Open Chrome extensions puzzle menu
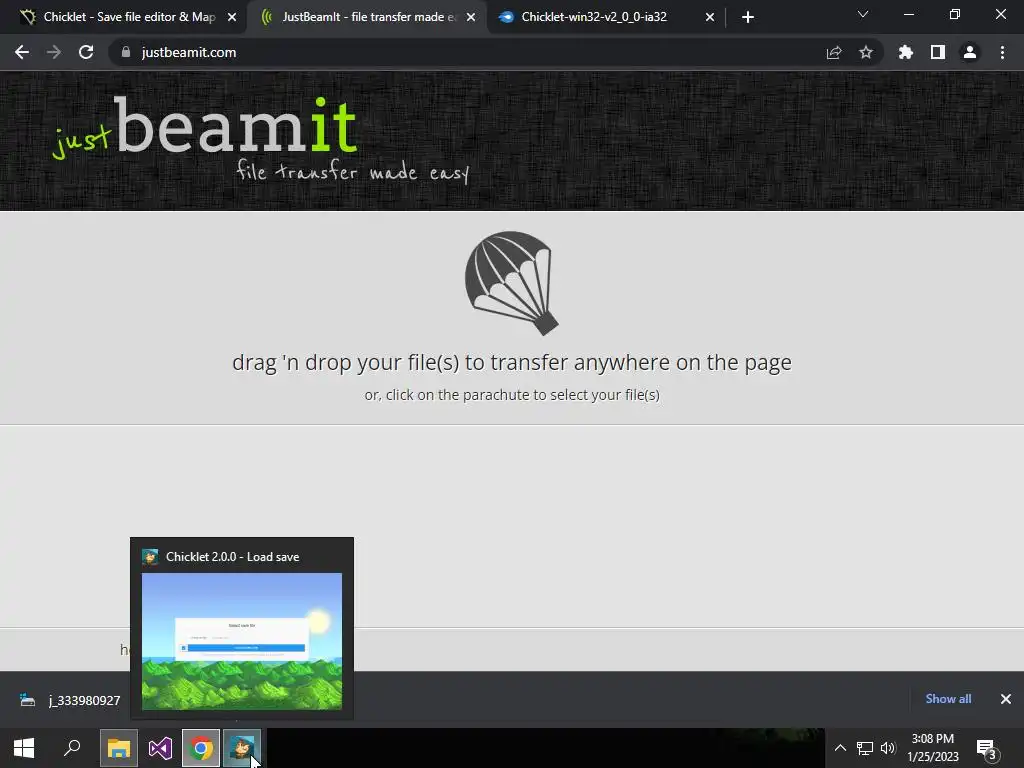This screenshot has width=1024, height=768. 905,52
